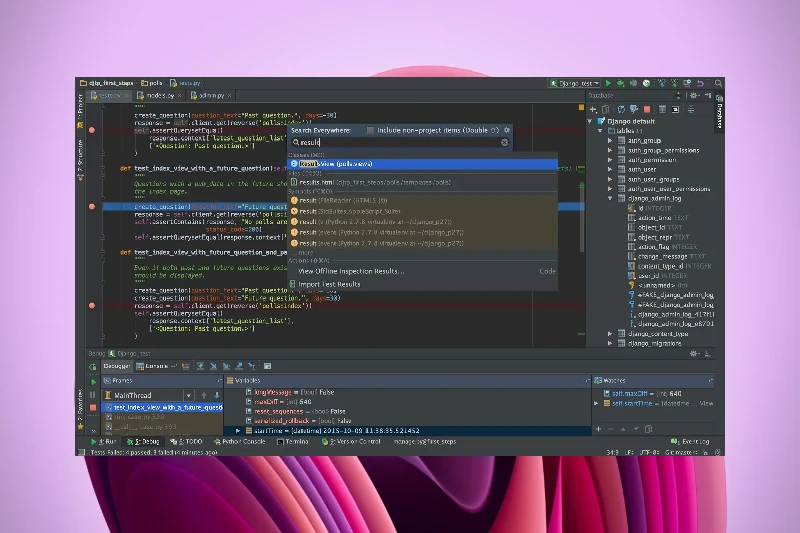Open the Python Console tool window
The width and height of the screenshot is (800, 533).
click(x=239, y=442)
